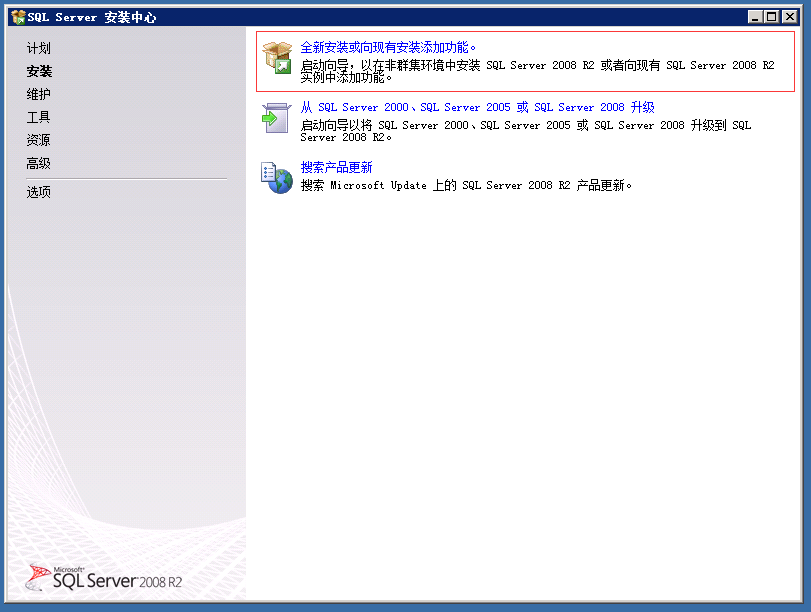Open the 从 SQL Server 2000 升级 link

(x=477, y=107)
